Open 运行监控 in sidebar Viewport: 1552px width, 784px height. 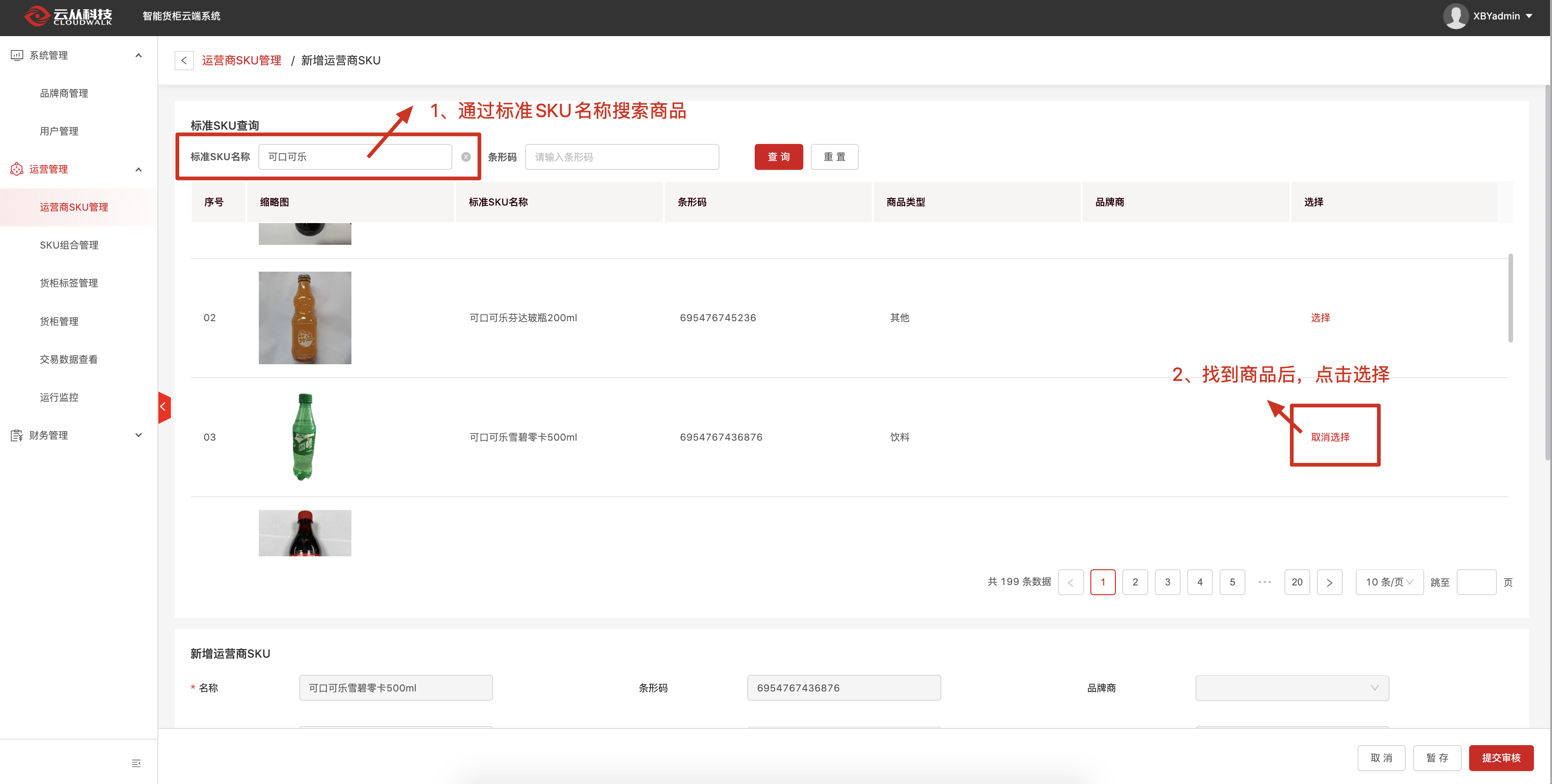click(59, 398)
